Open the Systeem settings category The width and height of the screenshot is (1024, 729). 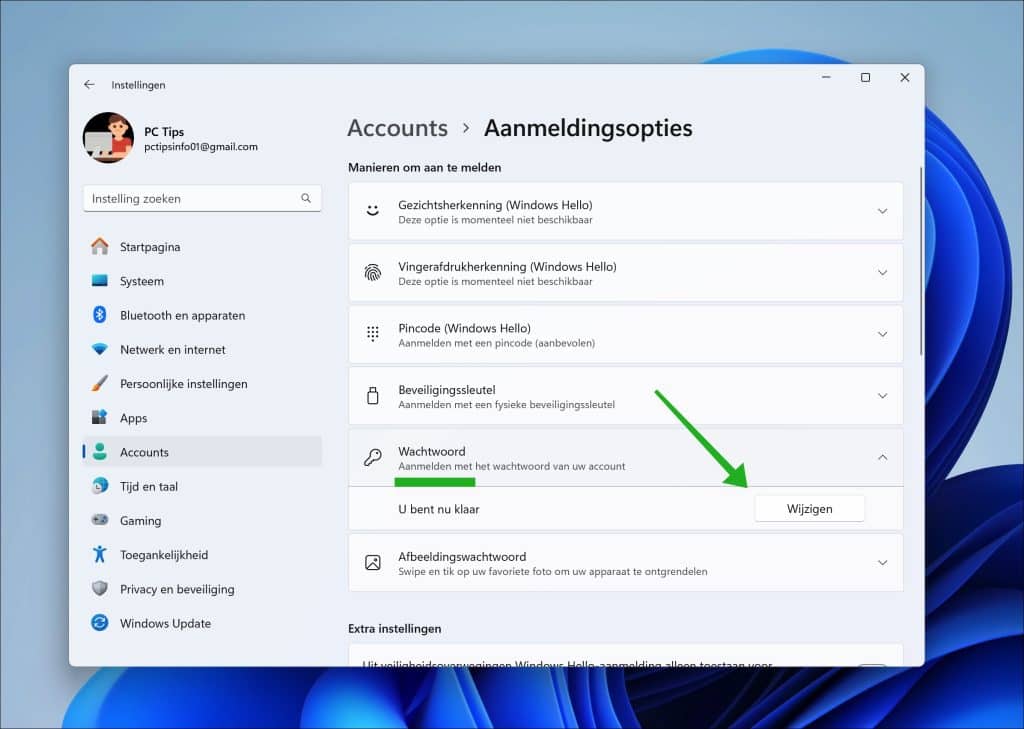point(202,281)
